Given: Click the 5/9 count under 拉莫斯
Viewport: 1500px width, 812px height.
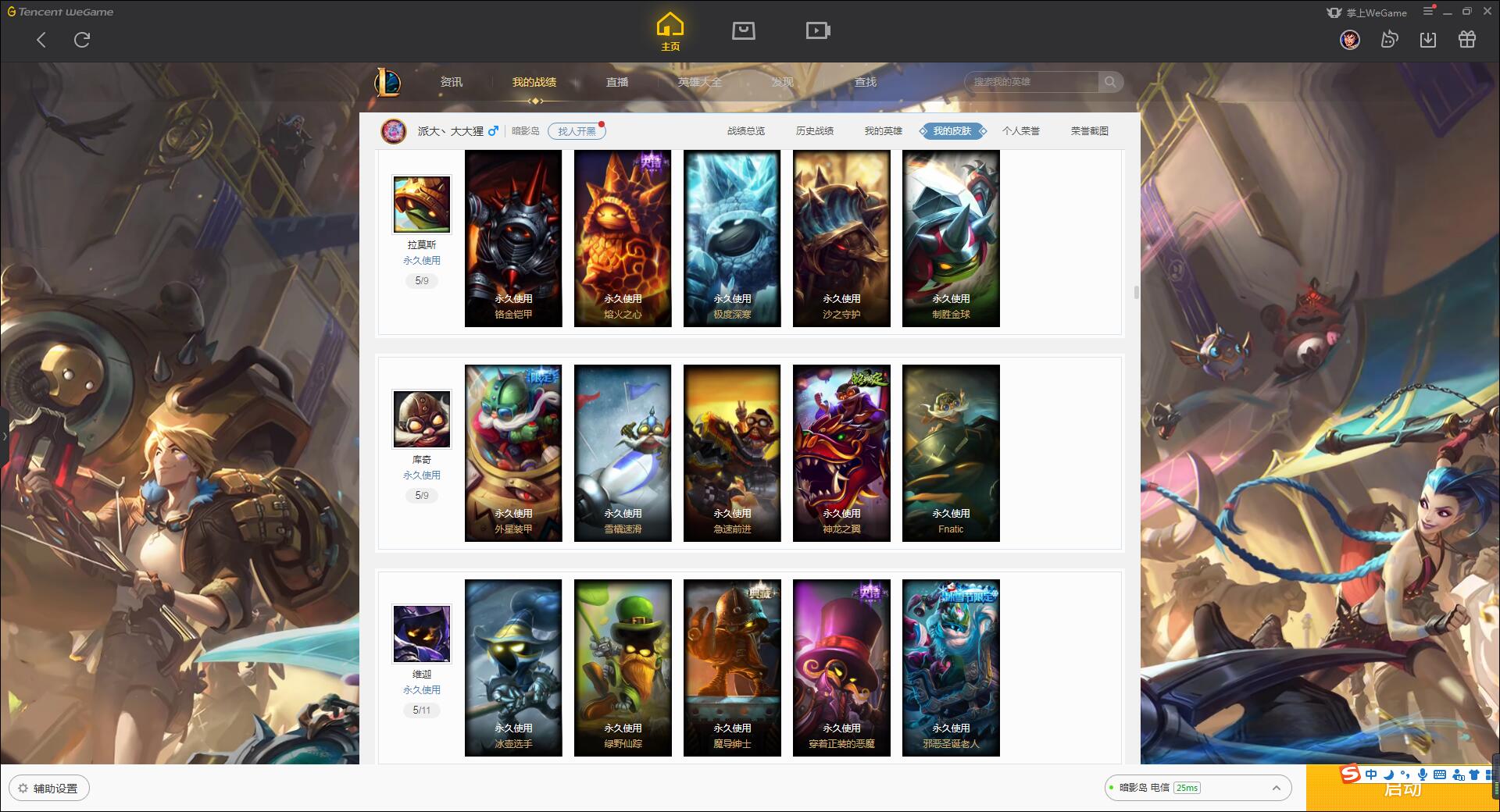Looking at the screenshot, I should tap(422, 280).
